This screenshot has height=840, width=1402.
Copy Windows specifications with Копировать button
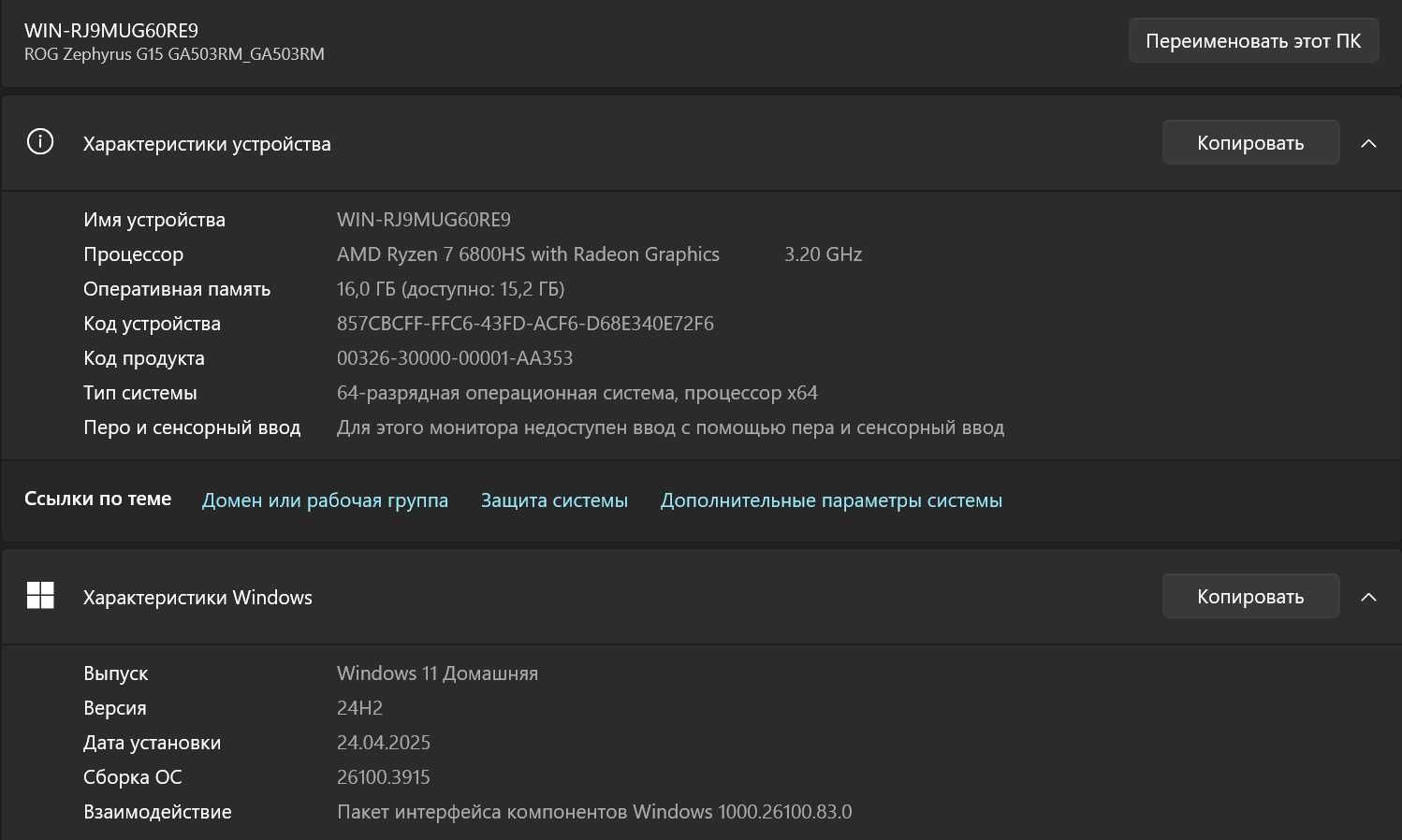click(x=1250, y=596)
